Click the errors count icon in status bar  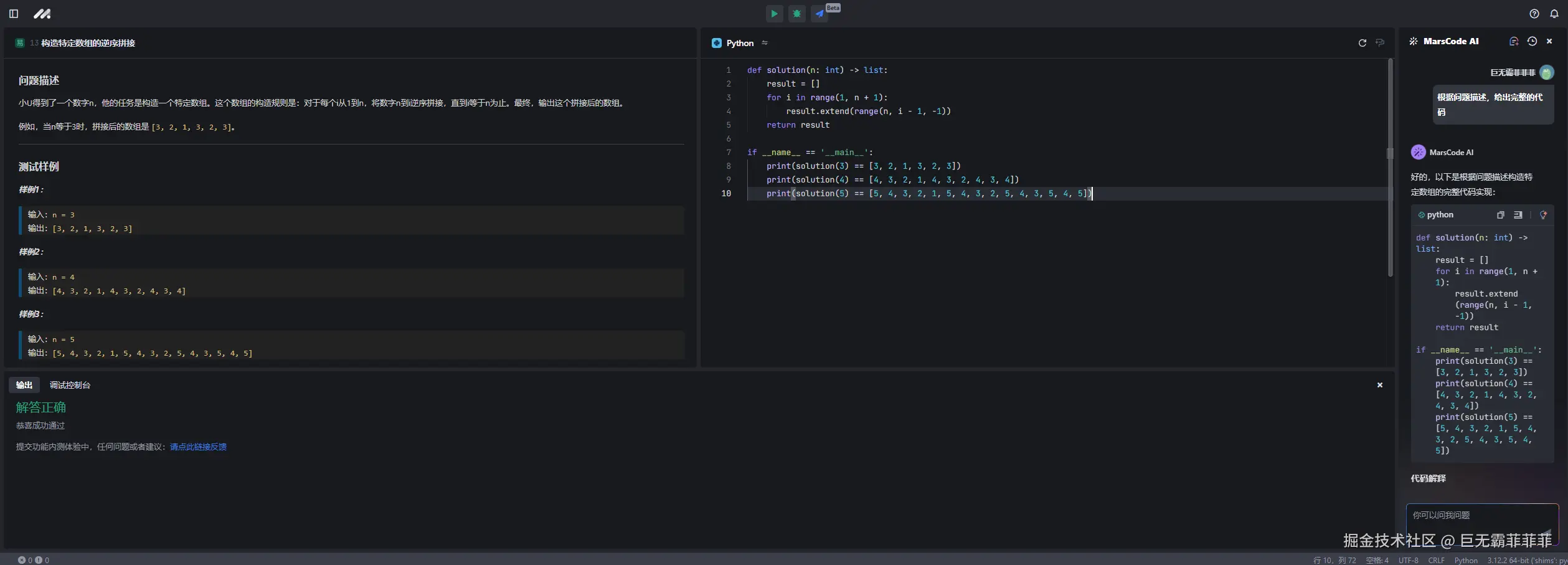[22, 560]
